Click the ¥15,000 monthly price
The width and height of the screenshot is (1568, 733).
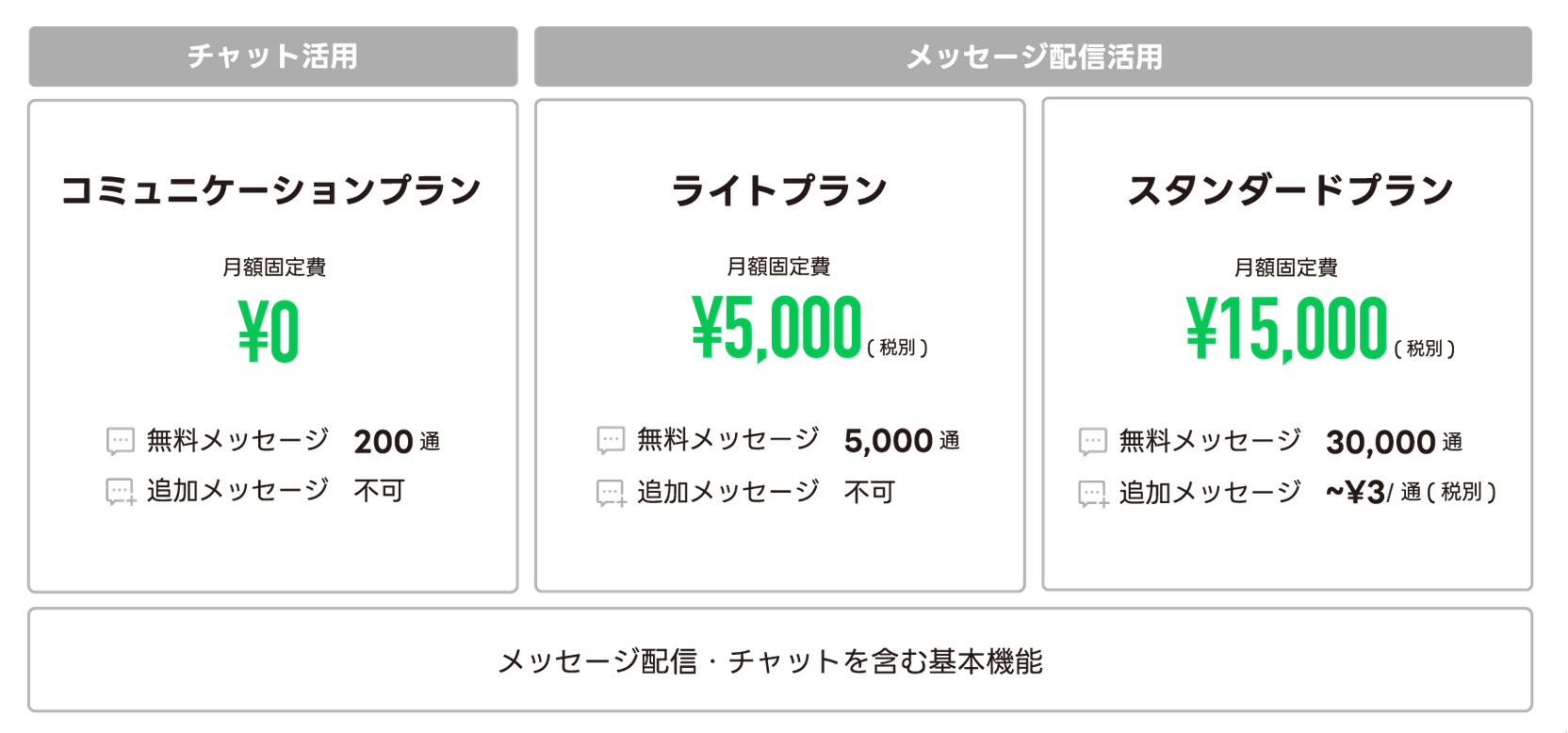[x=1286, y=329]
